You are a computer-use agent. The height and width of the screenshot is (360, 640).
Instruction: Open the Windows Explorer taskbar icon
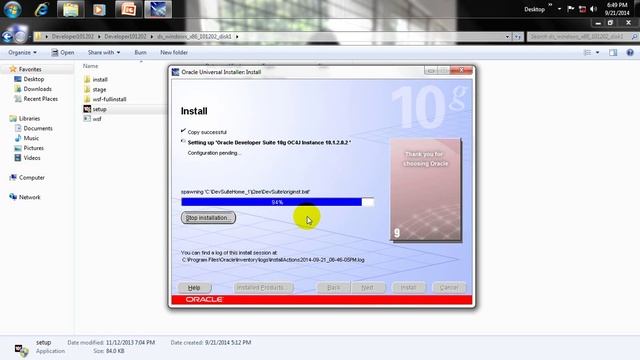coord(71,9)
